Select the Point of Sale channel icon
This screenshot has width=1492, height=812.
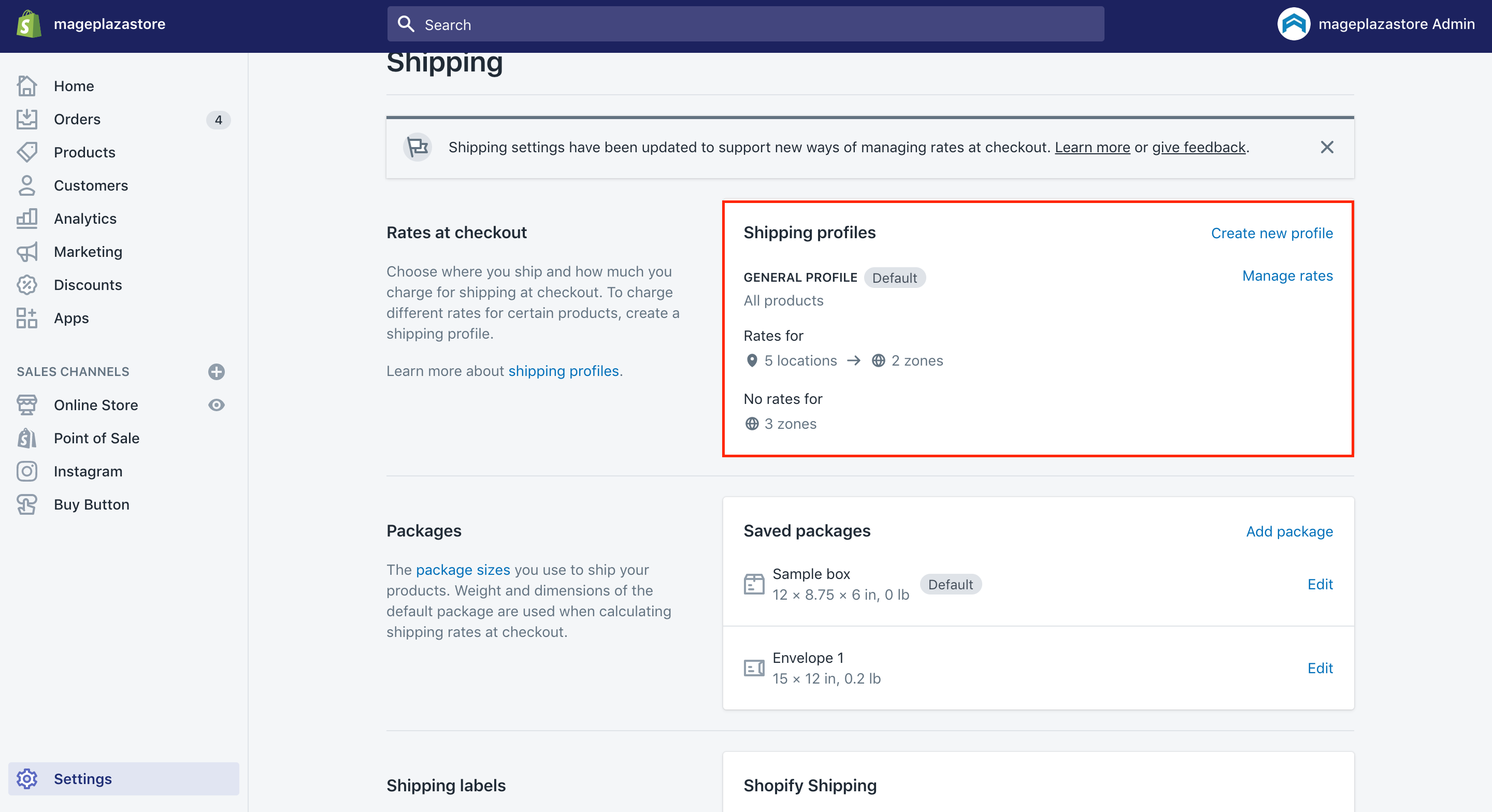27,438
